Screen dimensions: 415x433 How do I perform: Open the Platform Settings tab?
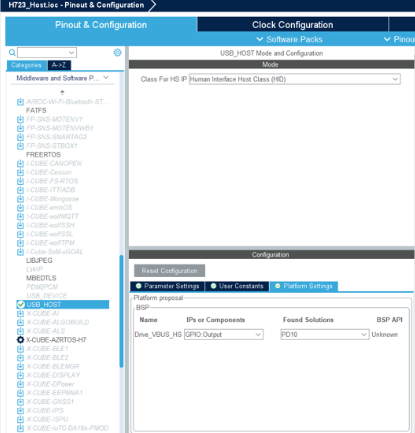pos(304,286)
